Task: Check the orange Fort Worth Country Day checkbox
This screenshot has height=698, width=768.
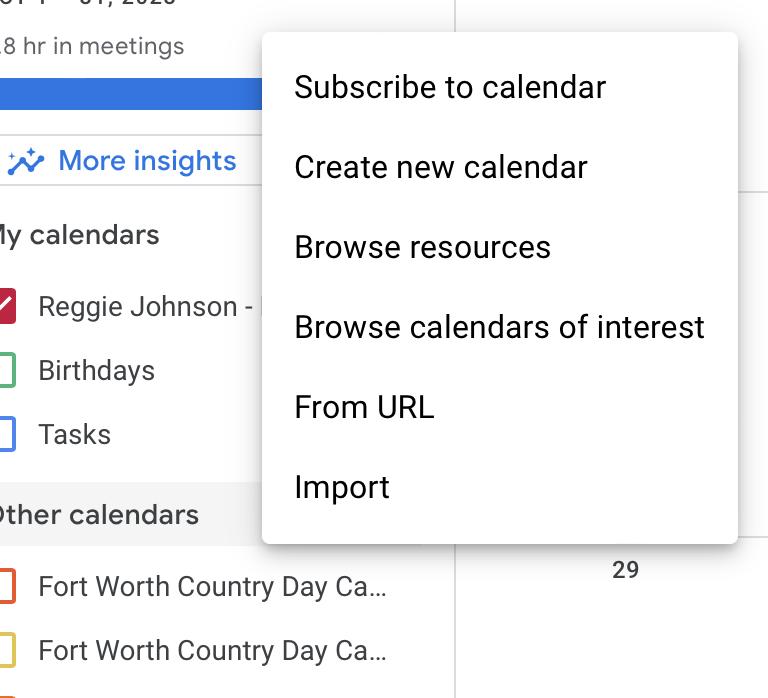Action: pos(5,586)
